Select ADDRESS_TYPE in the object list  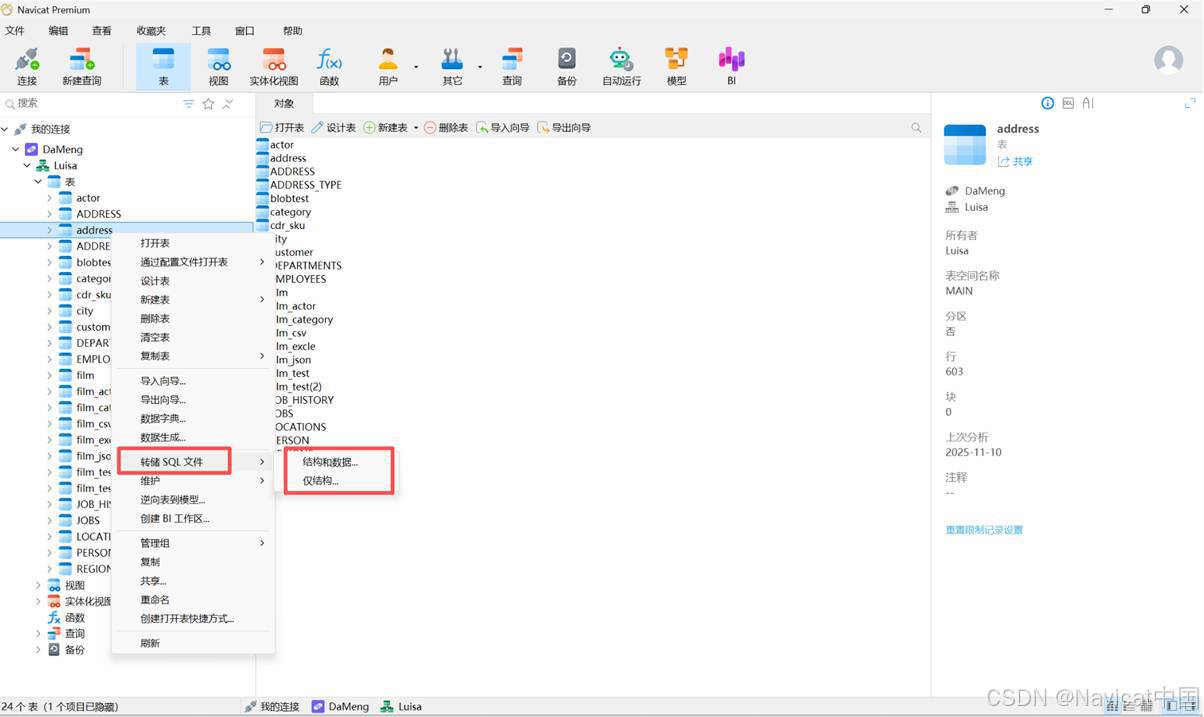(x=306, y=185)
